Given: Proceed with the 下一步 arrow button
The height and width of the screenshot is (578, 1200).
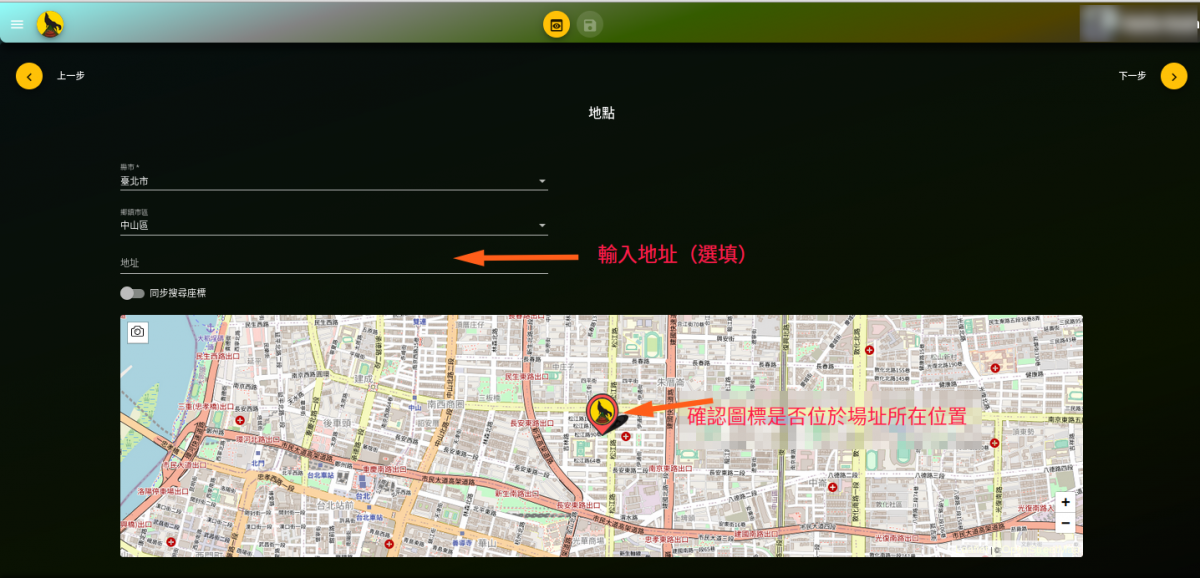Looking at the screenshot, I should [x=1174, y=75].
